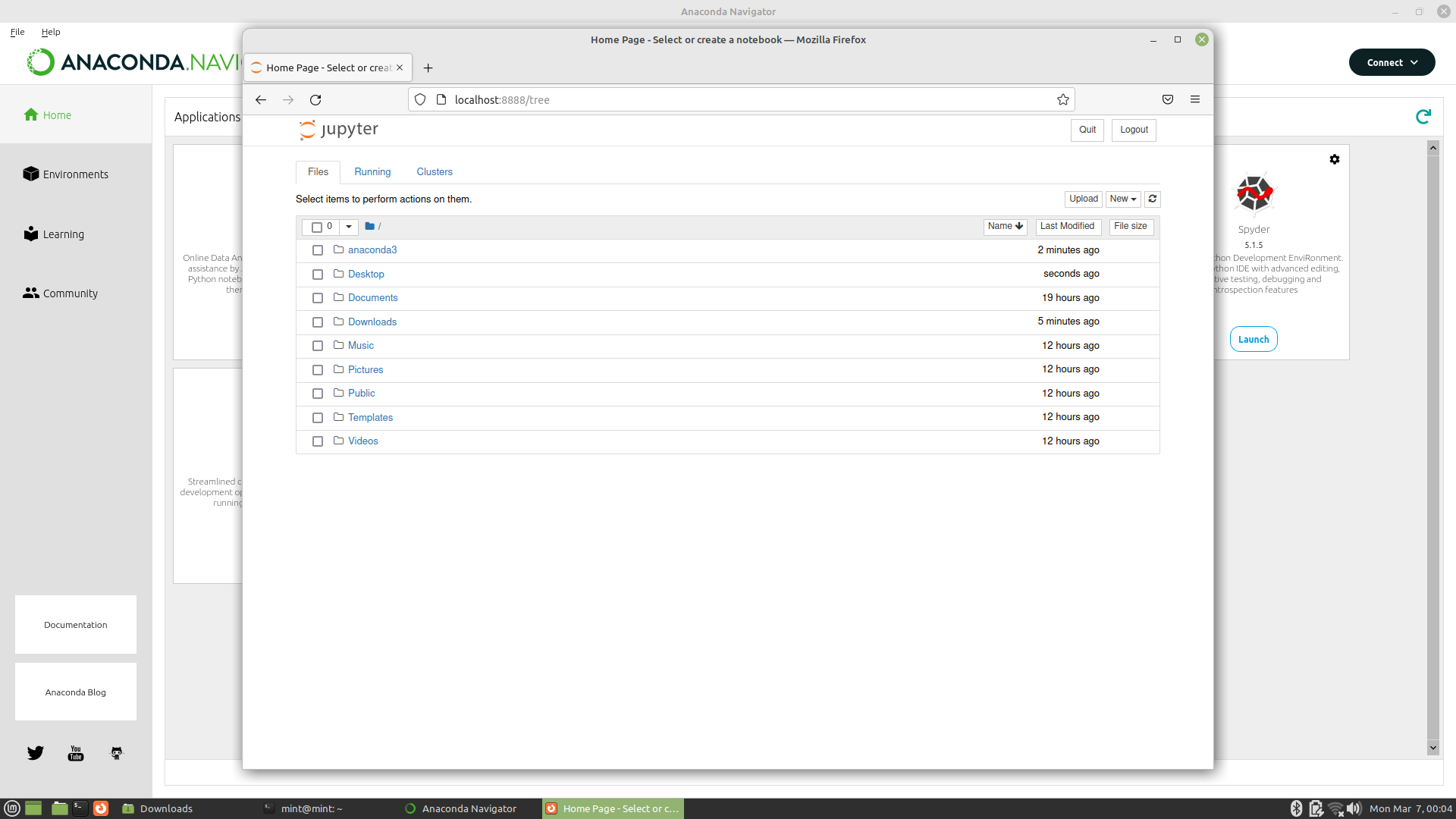Screen dimensions: 1456x819
Task: Open Anaconda YouTube icon link
Action: (76, 753)
